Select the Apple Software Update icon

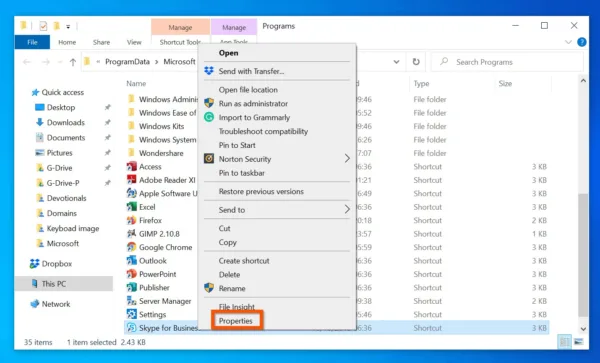point(132,193)
